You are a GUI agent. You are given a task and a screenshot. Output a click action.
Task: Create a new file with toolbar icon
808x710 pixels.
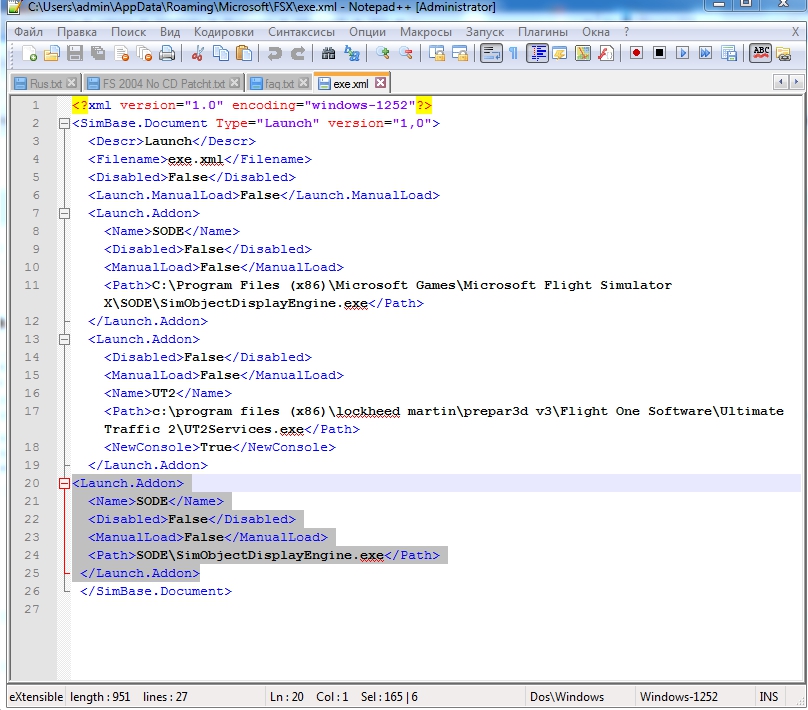29,53
